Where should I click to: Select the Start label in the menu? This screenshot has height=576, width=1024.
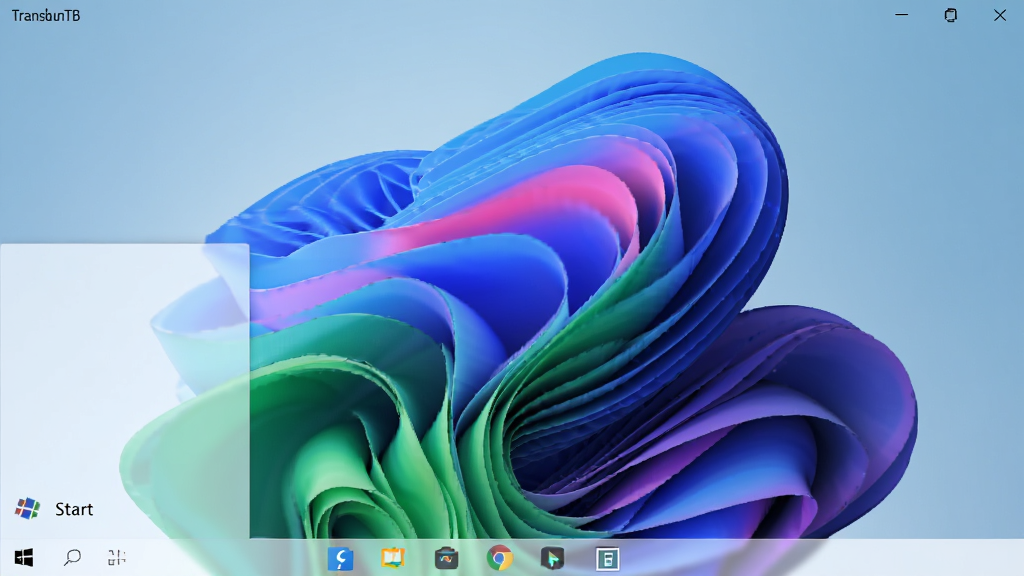(74, 509)
